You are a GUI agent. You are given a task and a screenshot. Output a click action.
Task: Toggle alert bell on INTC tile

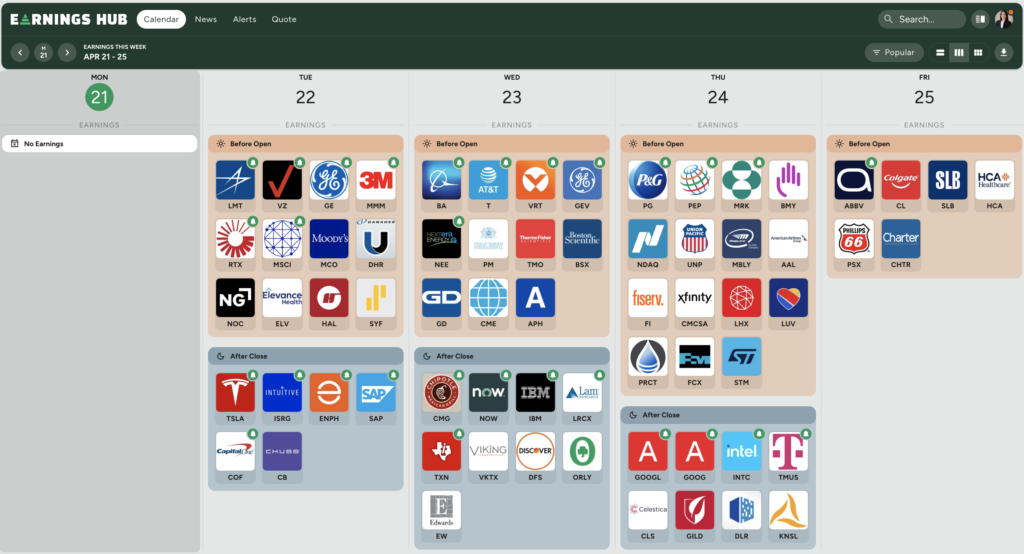pos(759,434)
